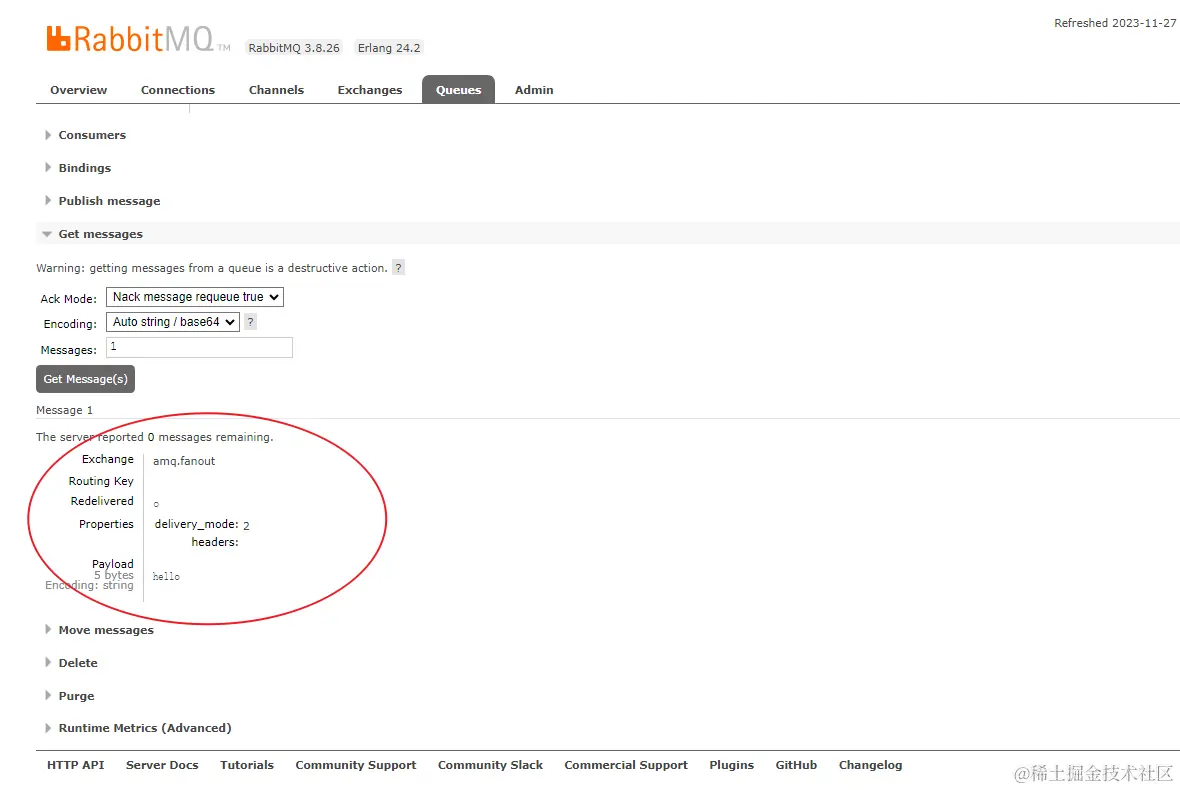Switch to the Exchanges tab
1180x790 pixels.
[x=370, y=90]
